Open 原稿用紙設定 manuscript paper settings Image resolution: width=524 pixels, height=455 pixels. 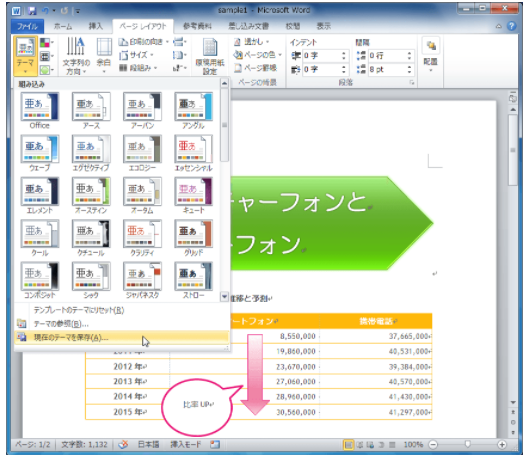(x=210, y=56)
